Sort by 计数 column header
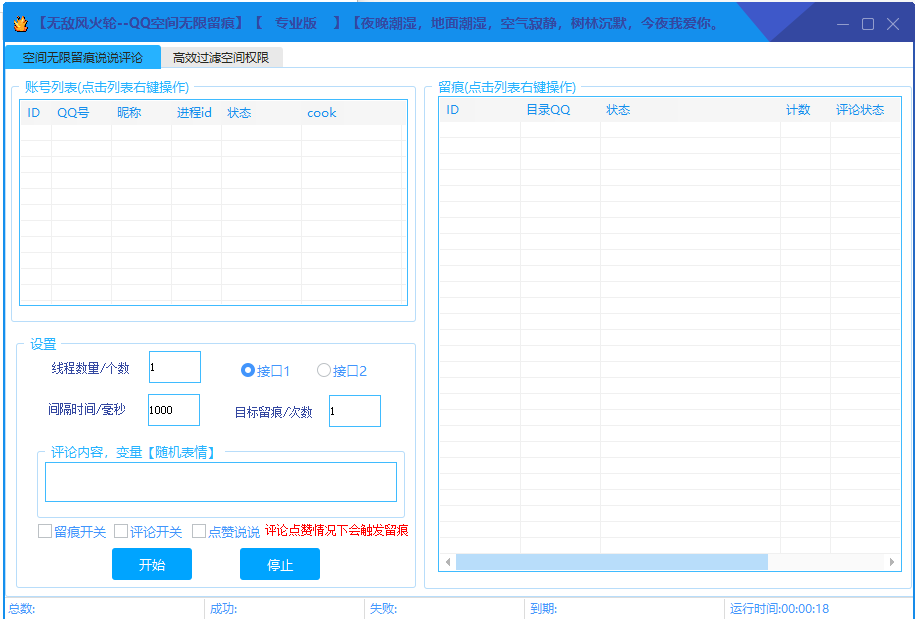 [x=798, y=110]
